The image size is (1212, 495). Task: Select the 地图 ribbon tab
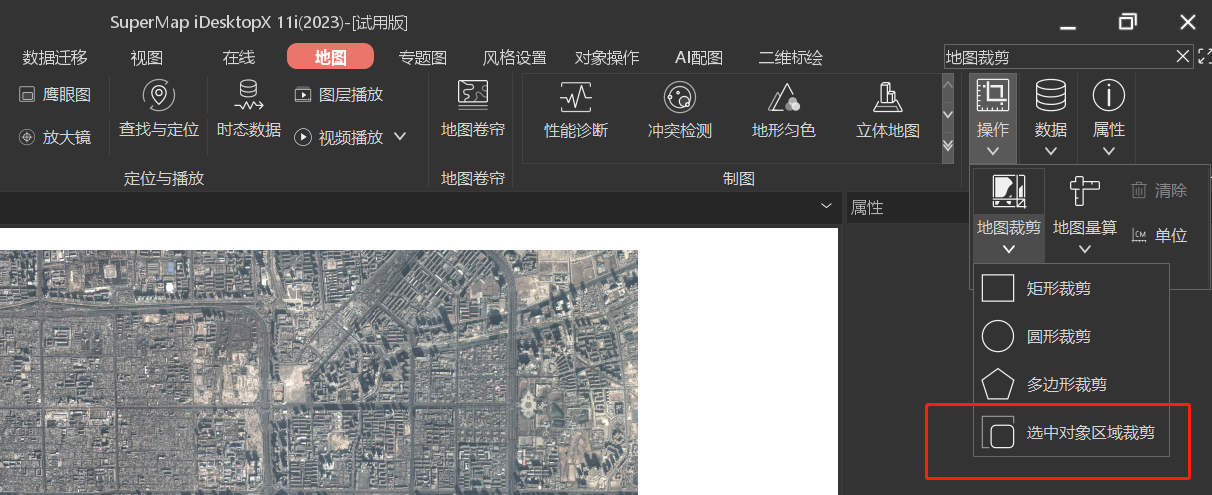click(x=330, y=57)
